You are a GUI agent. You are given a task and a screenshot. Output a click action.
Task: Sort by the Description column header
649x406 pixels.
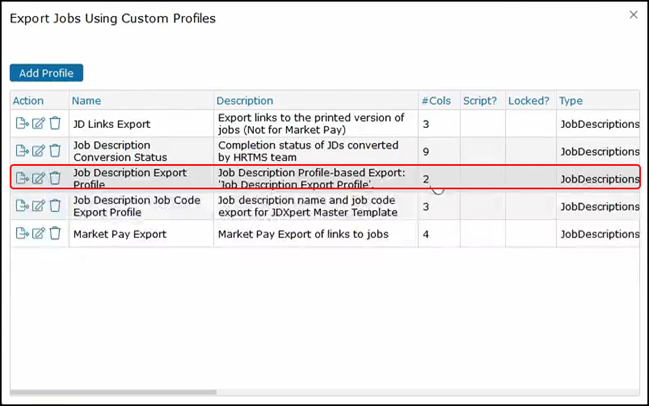click(245, 101)
